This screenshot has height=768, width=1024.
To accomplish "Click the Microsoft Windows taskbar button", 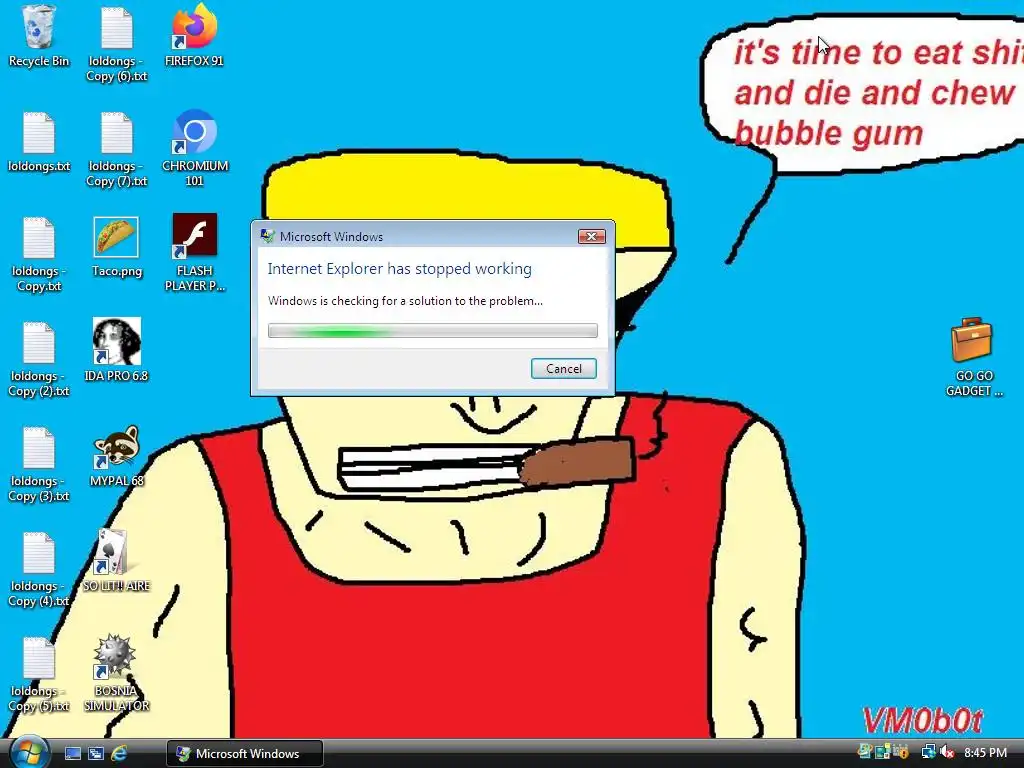I will tap(245, 754).
